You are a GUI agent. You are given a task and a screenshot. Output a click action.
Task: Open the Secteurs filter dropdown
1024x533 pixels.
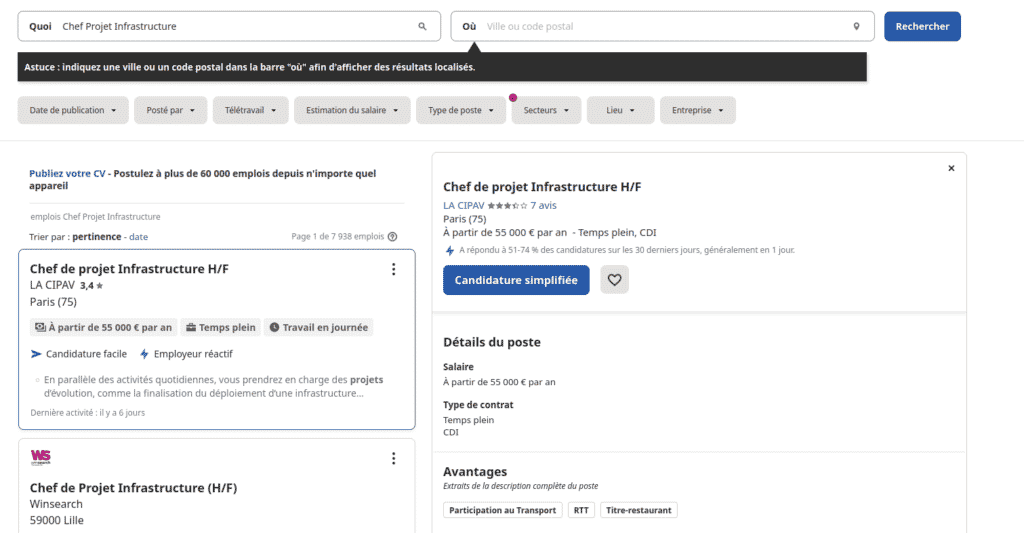546,110
